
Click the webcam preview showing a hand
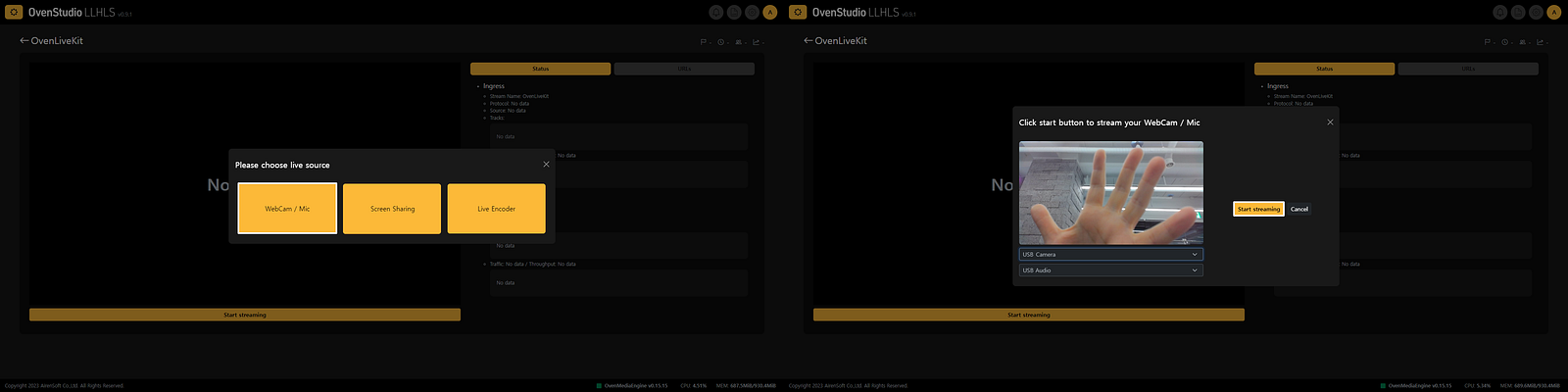pyautogui.click(x=1111, y=193)
